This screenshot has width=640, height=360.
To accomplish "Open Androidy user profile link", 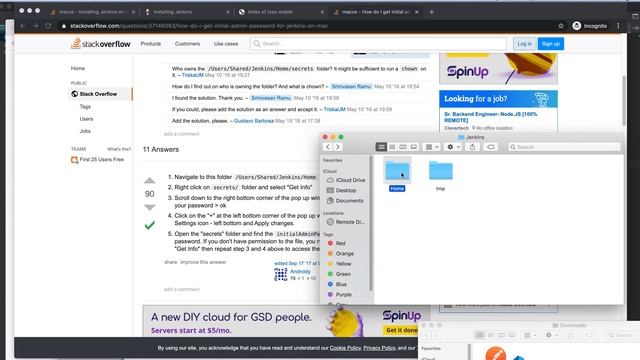I will pos(300,271).
